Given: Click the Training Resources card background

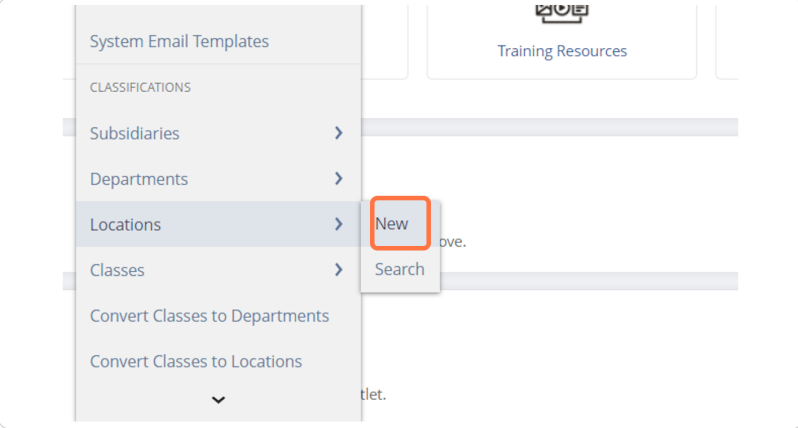Looking at the screenshot, I should 562,42.
